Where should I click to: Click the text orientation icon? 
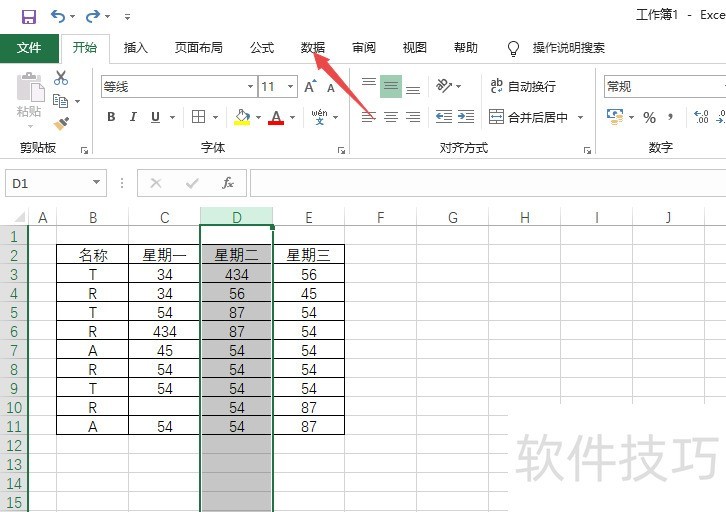click(444, 87)
